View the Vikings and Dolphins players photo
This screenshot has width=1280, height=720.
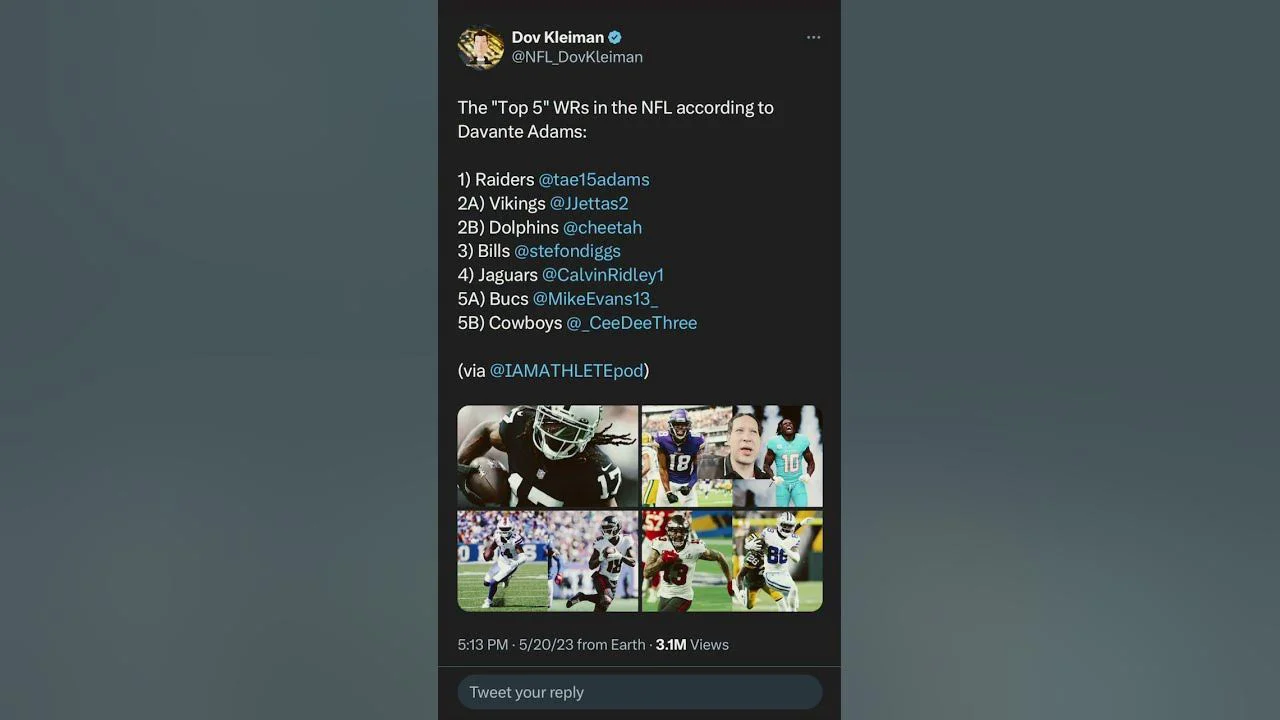(x=732, y=456)
